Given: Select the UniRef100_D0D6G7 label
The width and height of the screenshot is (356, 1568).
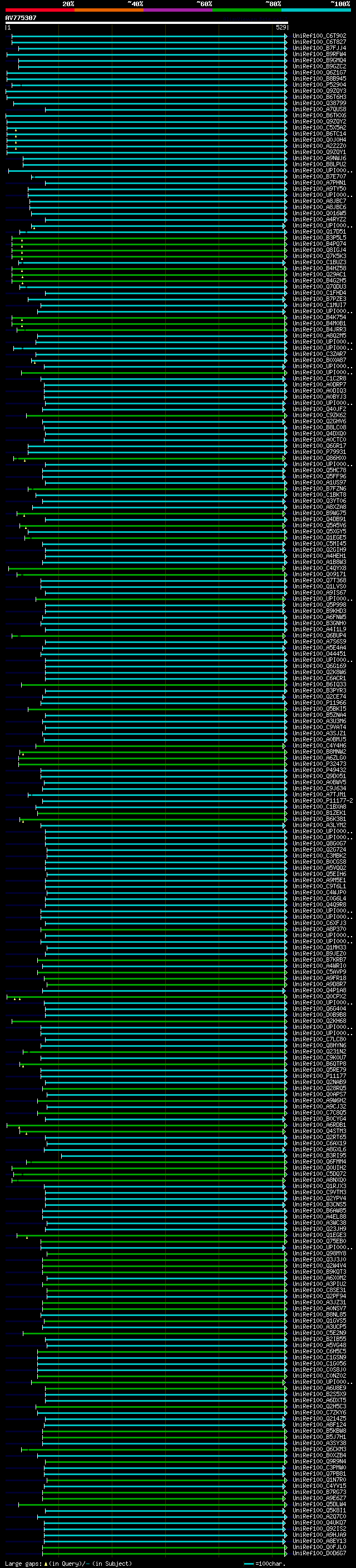Looking at the screenshot, I should tap(319, 1553).
